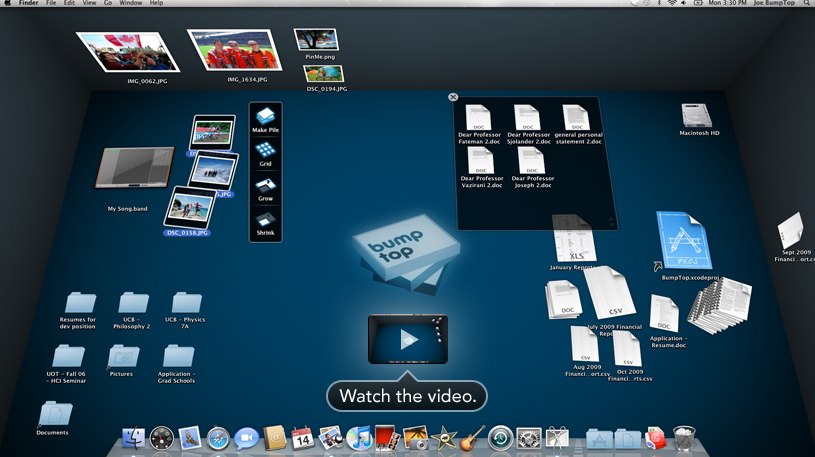Select Dear Professor Vazirani 2.doc
This screenshot has width=815, height=457.
click(481, 167)
